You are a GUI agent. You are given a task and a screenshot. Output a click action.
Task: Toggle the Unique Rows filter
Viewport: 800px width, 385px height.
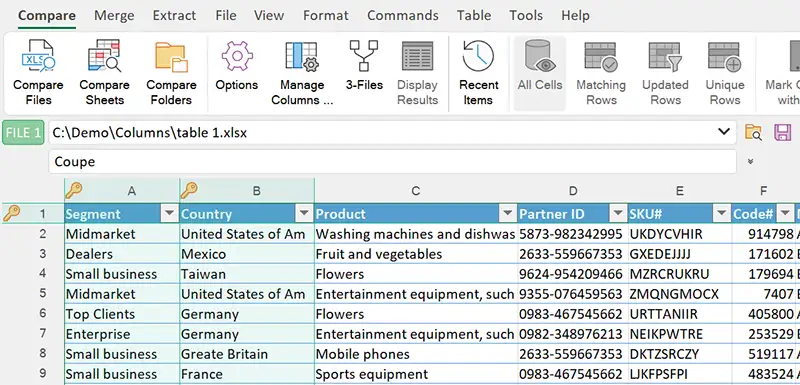coord(724,72)
